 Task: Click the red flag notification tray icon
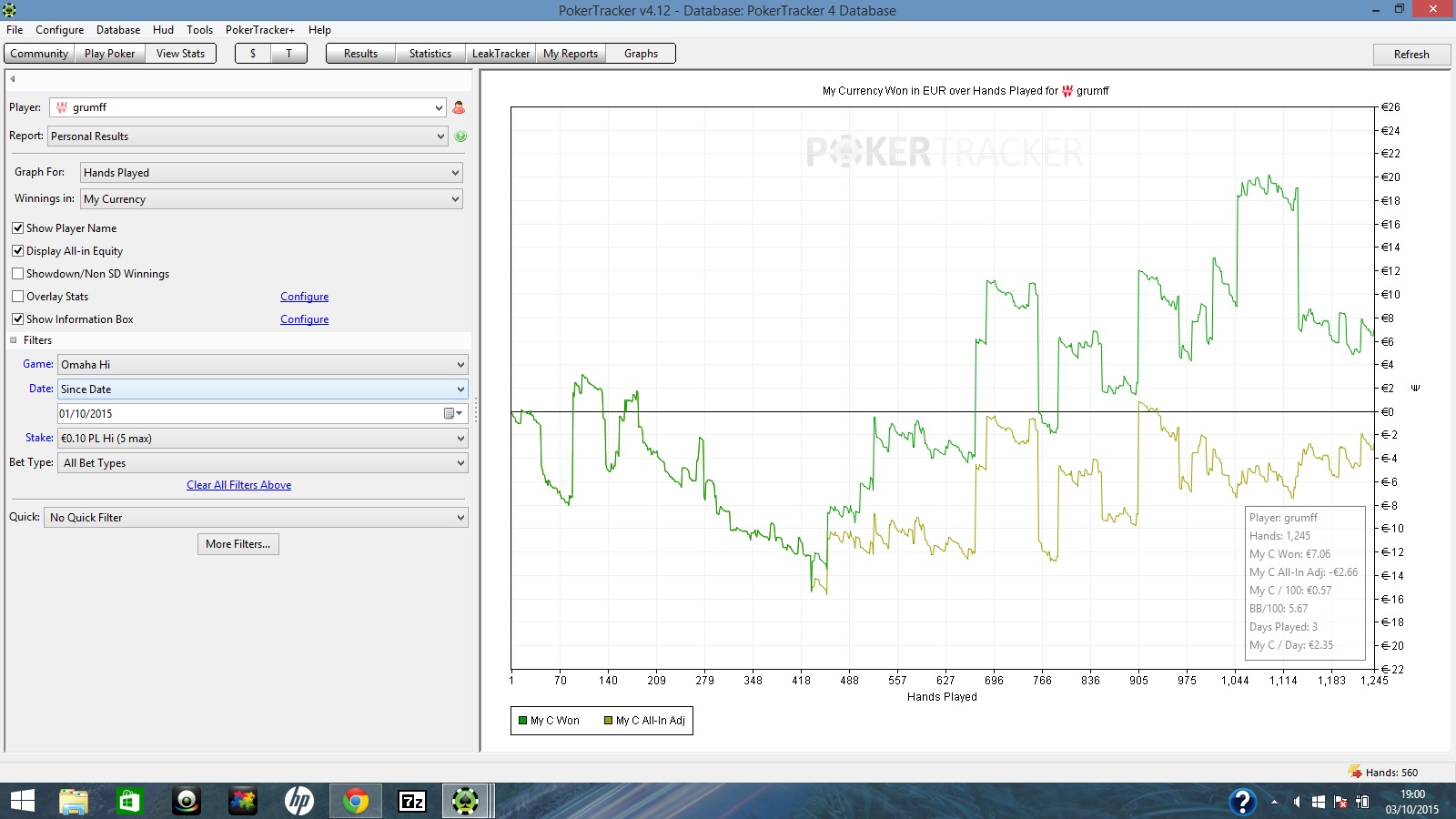1340,802
